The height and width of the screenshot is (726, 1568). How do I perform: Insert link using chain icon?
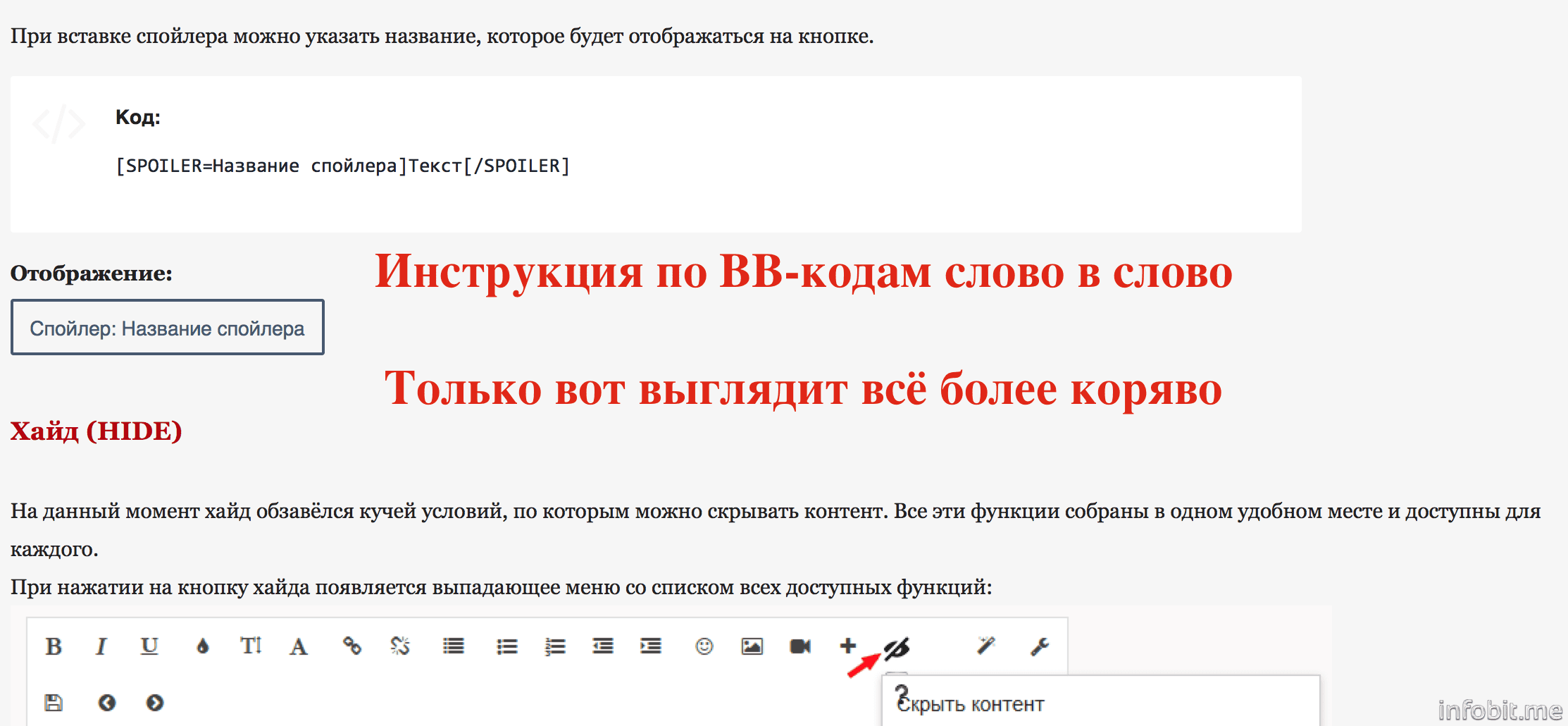point(352,646)
